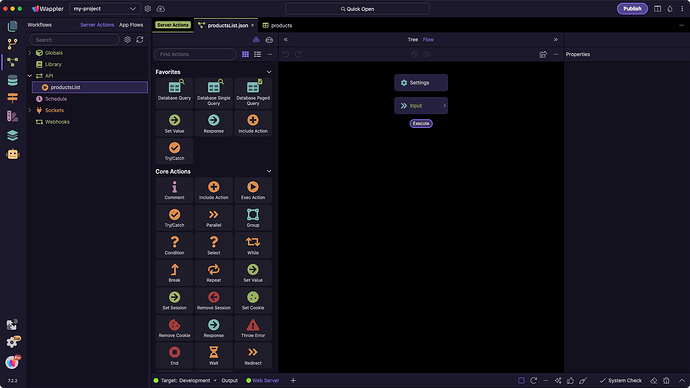Screen dimensions: 690x388
Task: Select productsList in API tree
Action: 90,87
